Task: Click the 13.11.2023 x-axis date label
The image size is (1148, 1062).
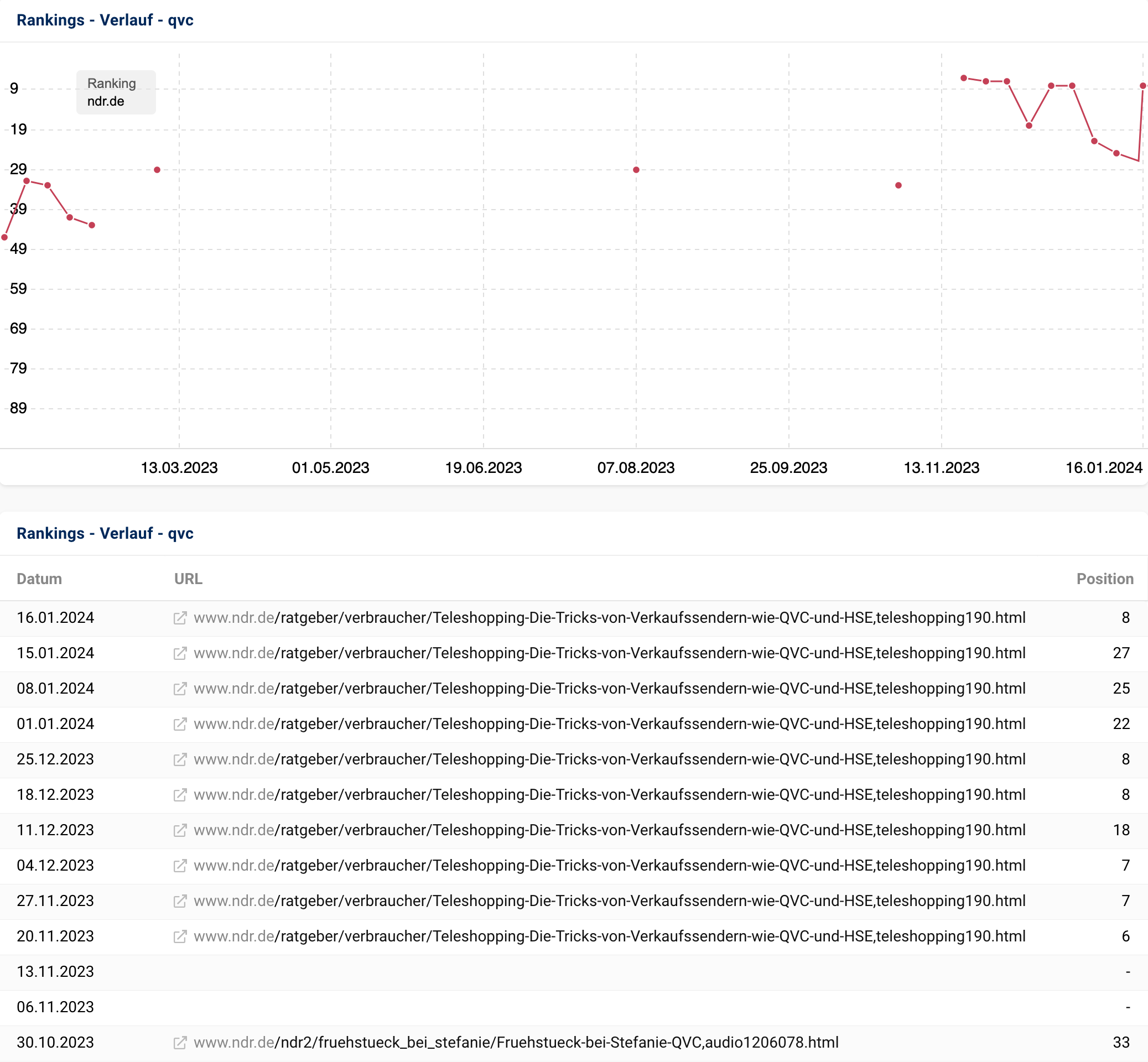Action: coord(942,468)
